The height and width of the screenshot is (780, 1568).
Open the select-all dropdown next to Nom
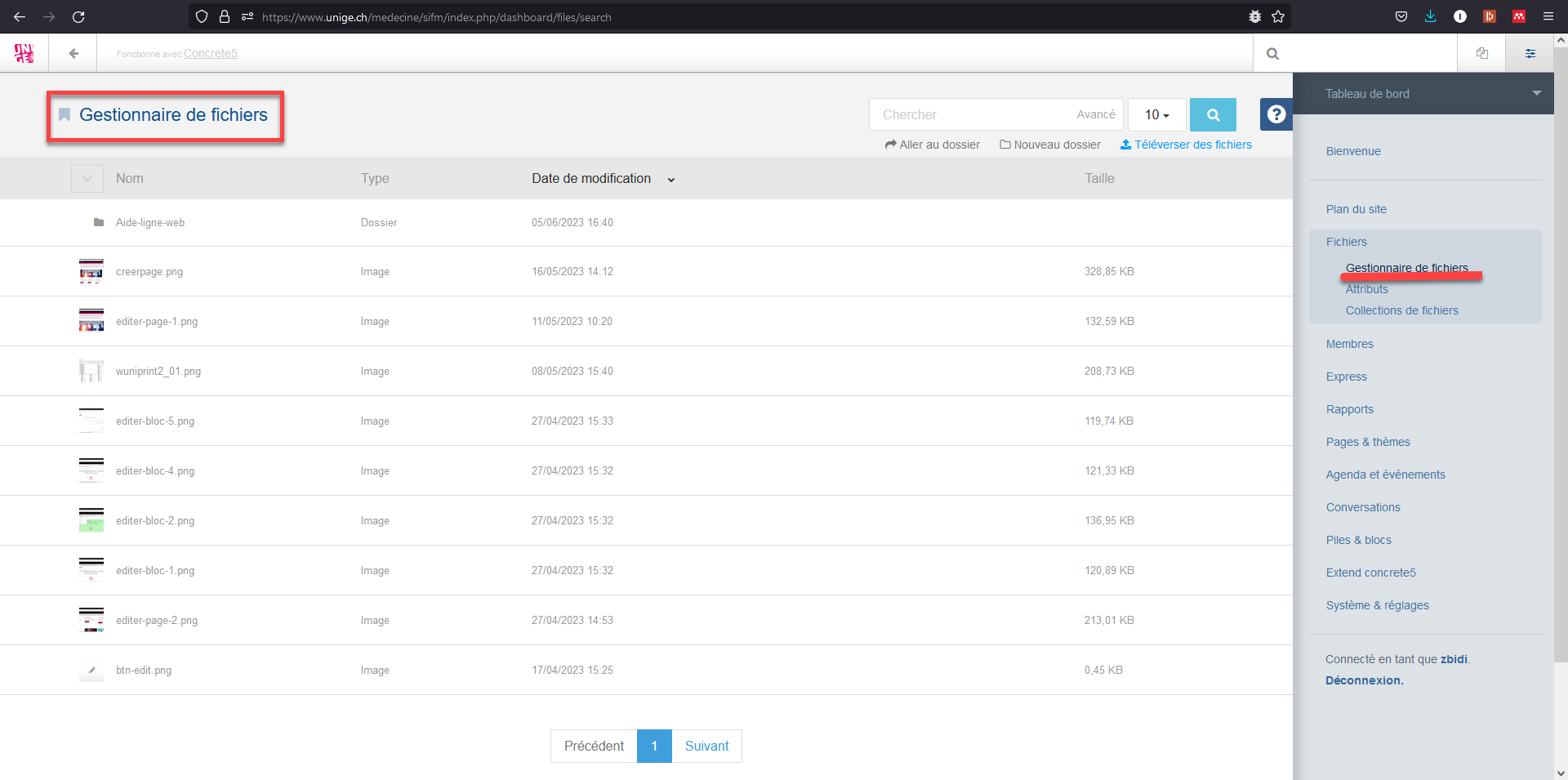tap(87, 179)
